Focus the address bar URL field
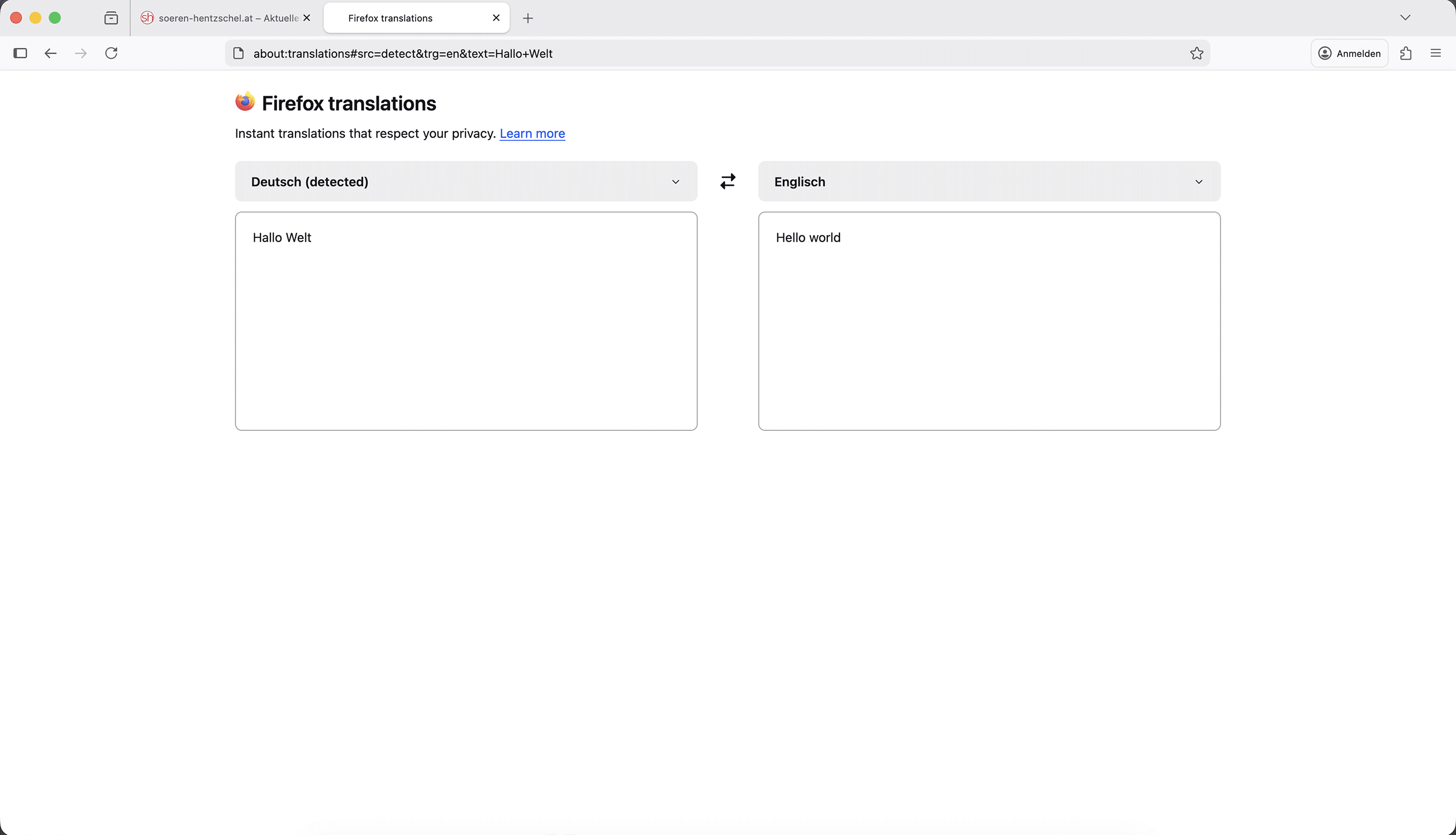 (688, 53)
